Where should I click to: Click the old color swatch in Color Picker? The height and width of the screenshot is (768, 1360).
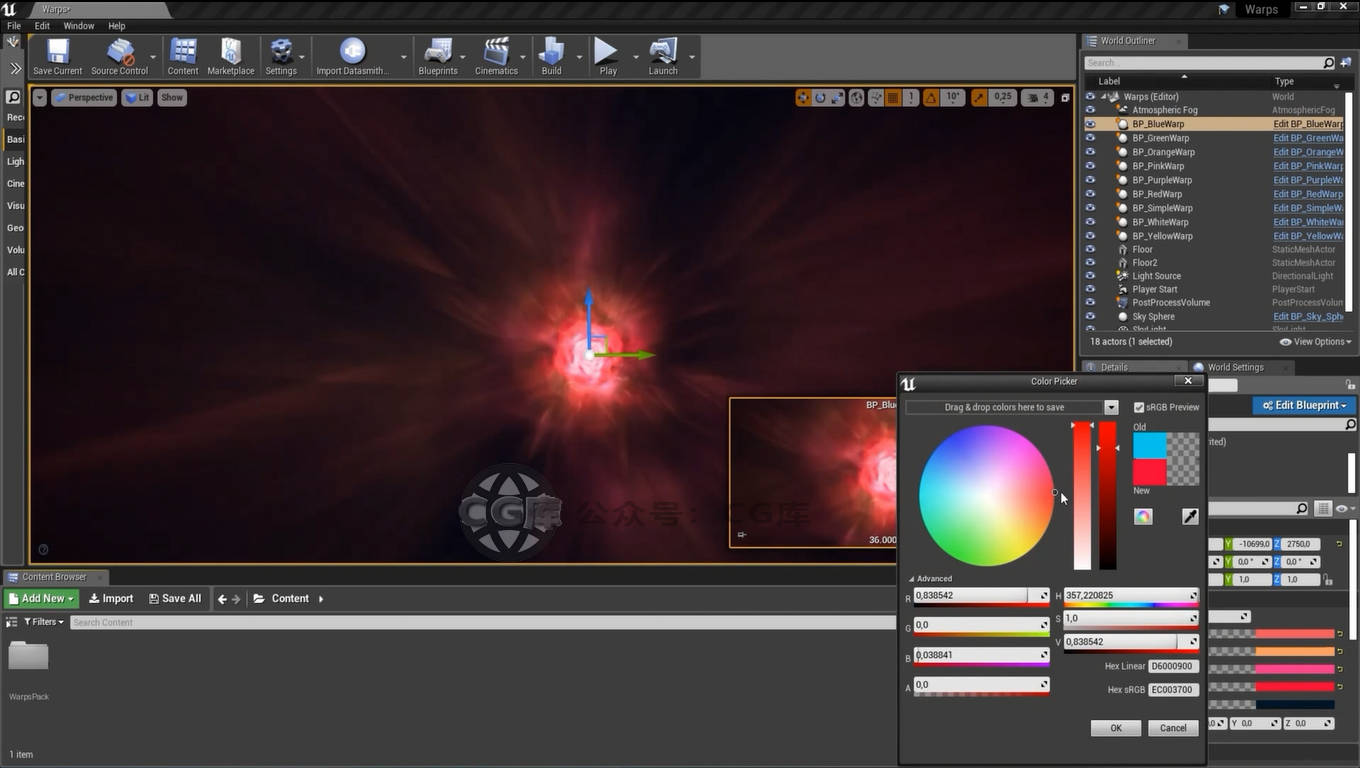pyautogui.click(x=1150, y=446)
